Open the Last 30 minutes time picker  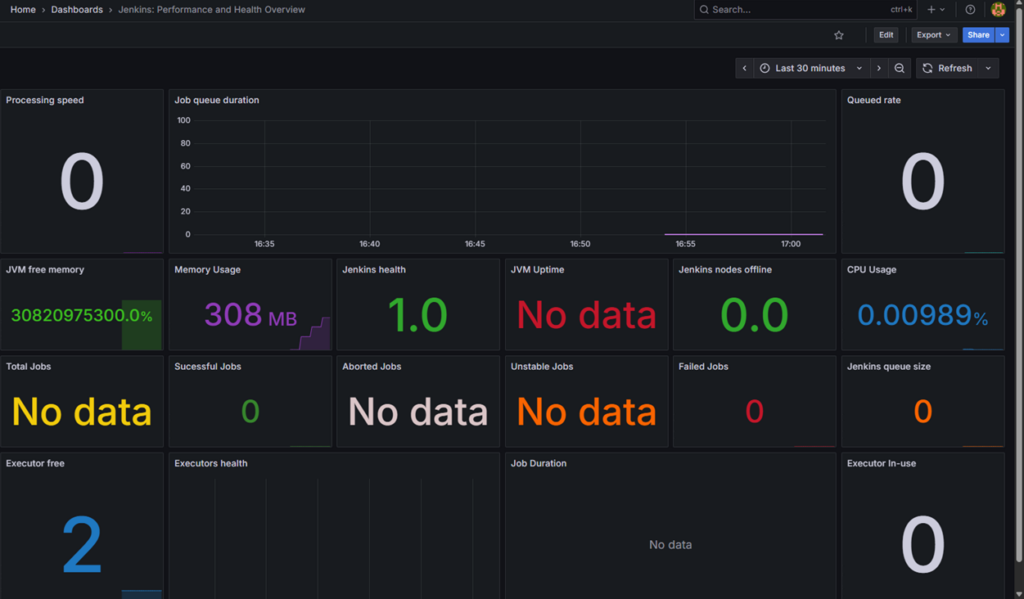pyautogui.click(x=810, y=68)
